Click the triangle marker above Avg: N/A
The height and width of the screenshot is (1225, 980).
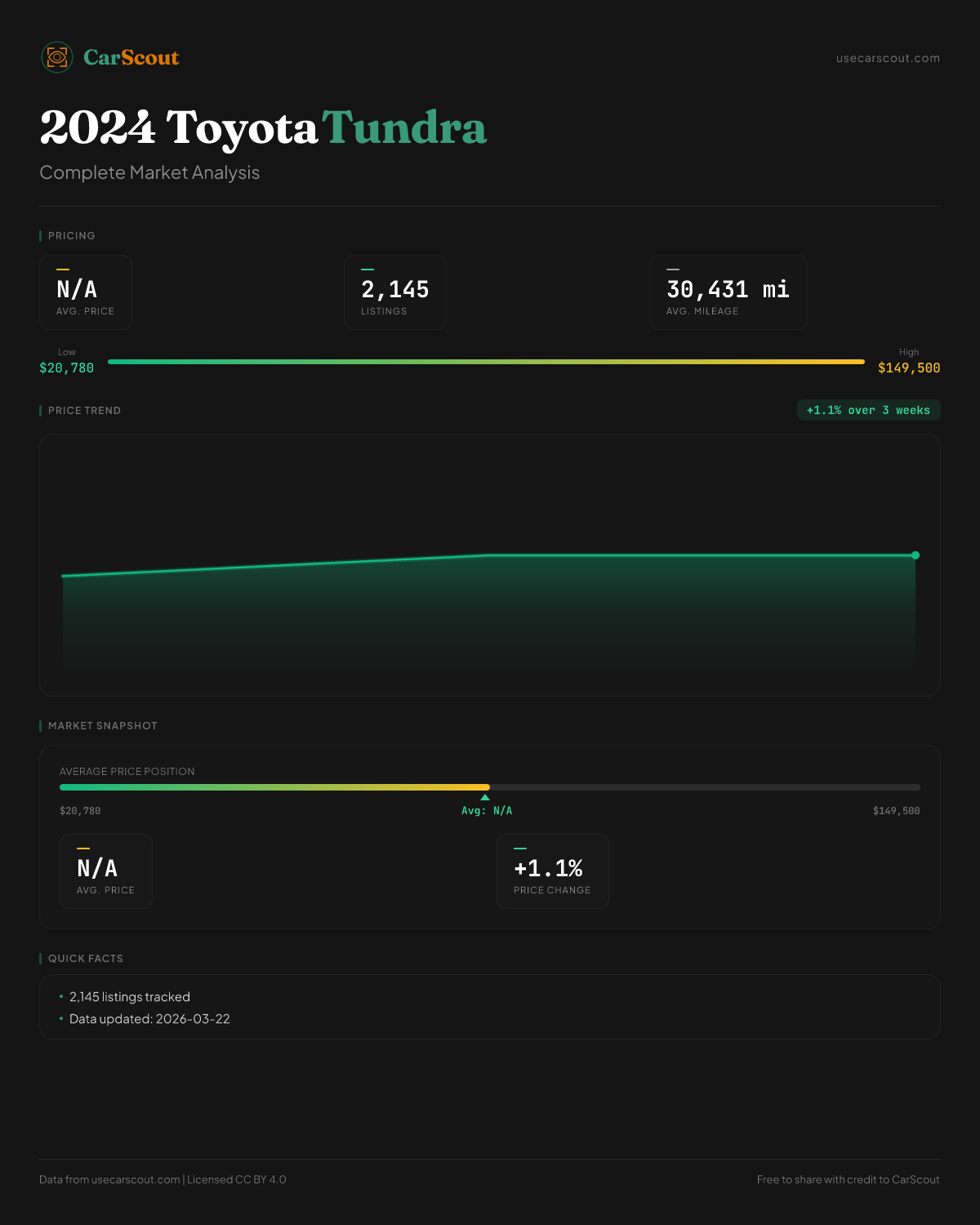point(485,797)
